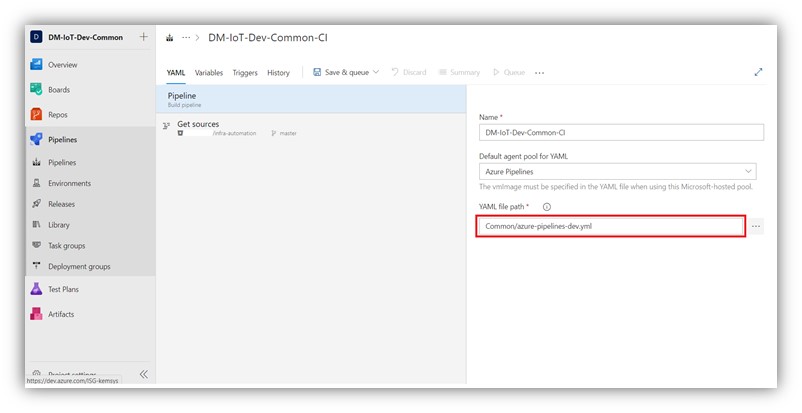Select the Releases rocket icon

[36, 204]
